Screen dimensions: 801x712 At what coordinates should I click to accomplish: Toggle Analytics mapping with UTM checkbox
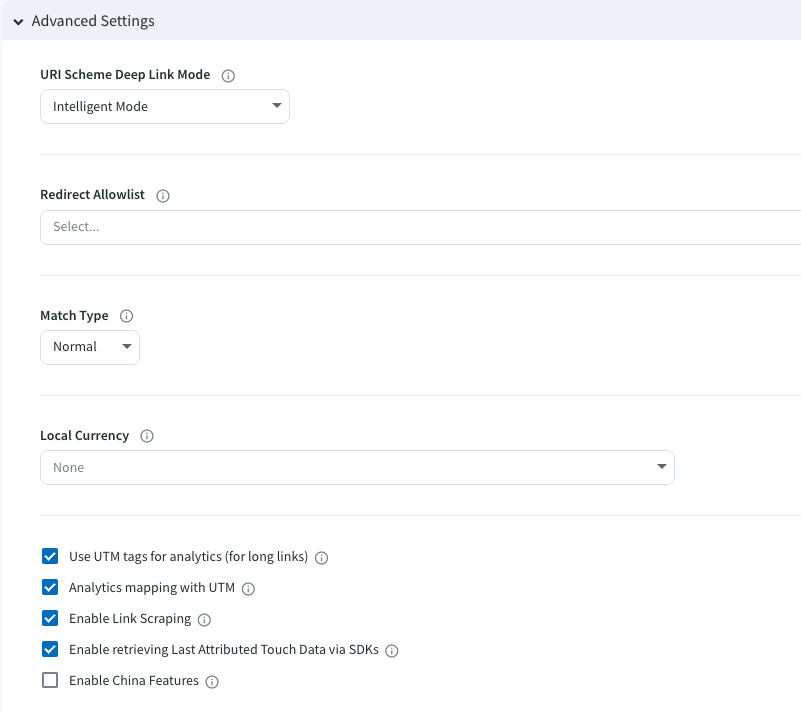tap(50, 587)
